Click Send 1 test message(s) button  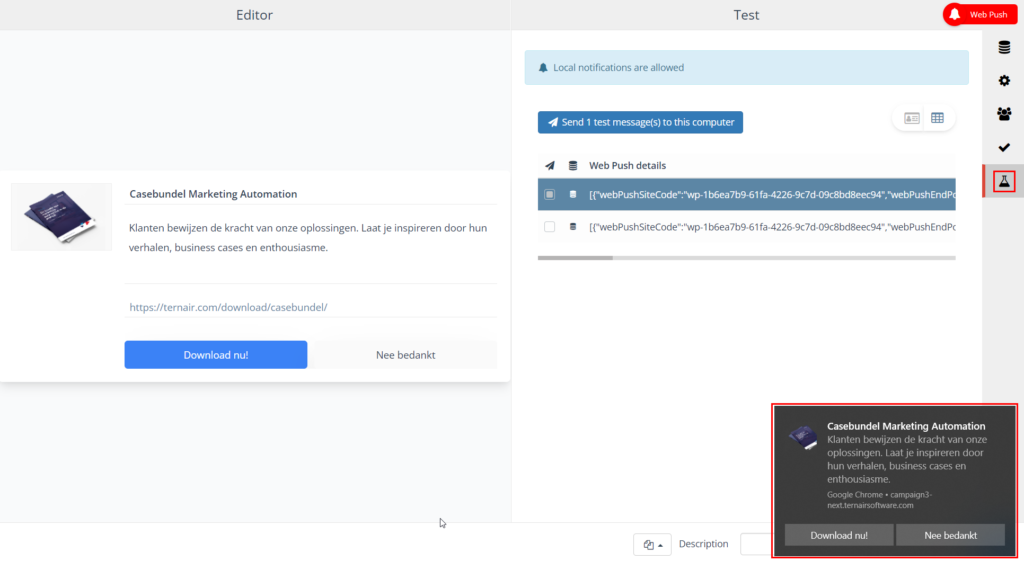point(640,122)
